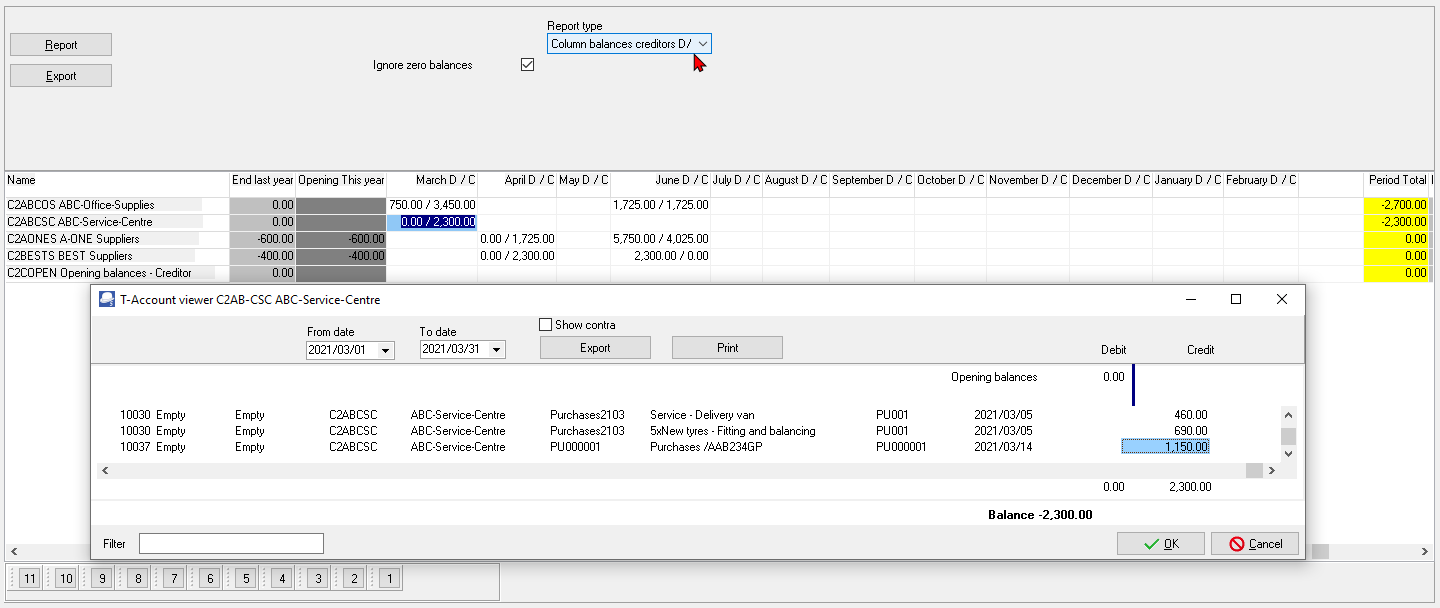Switch to bottom tab number 1
Viewport: 1440px width, 608px height.
click(389, 578)
